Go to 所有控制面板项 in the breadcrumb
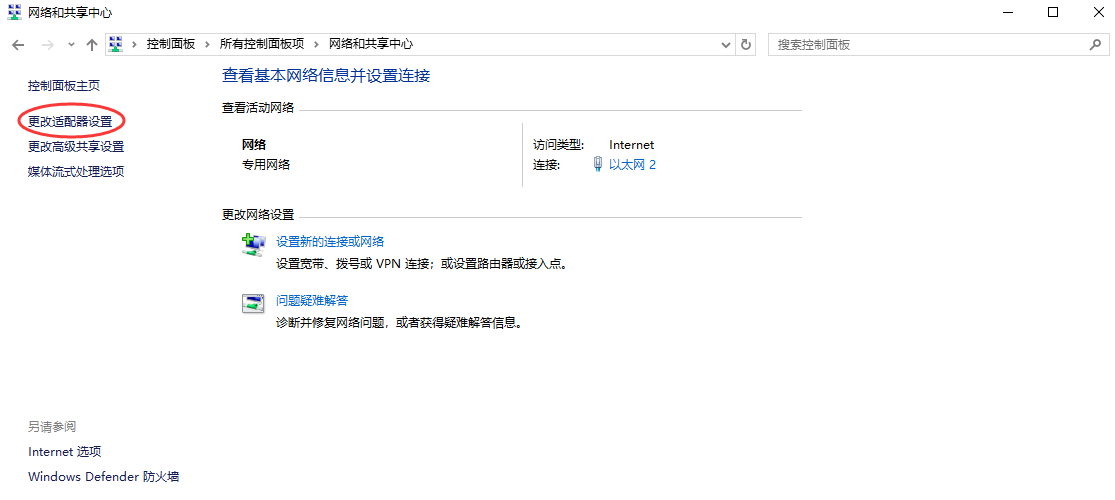Screen dimensions: 1115x500 click(x=261, y=45)
